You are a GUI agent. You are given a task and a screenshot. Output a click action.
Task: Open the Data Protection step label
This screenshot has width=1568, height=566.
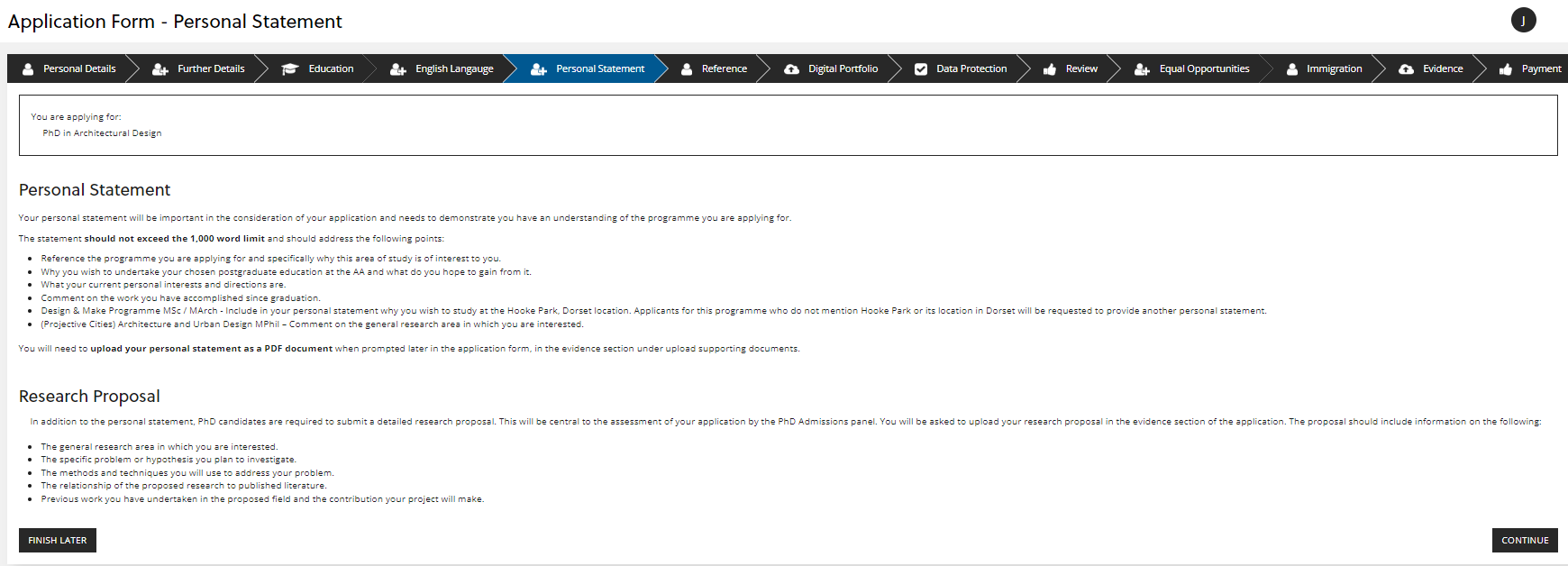pyautogui.click(x=971, y=69)
